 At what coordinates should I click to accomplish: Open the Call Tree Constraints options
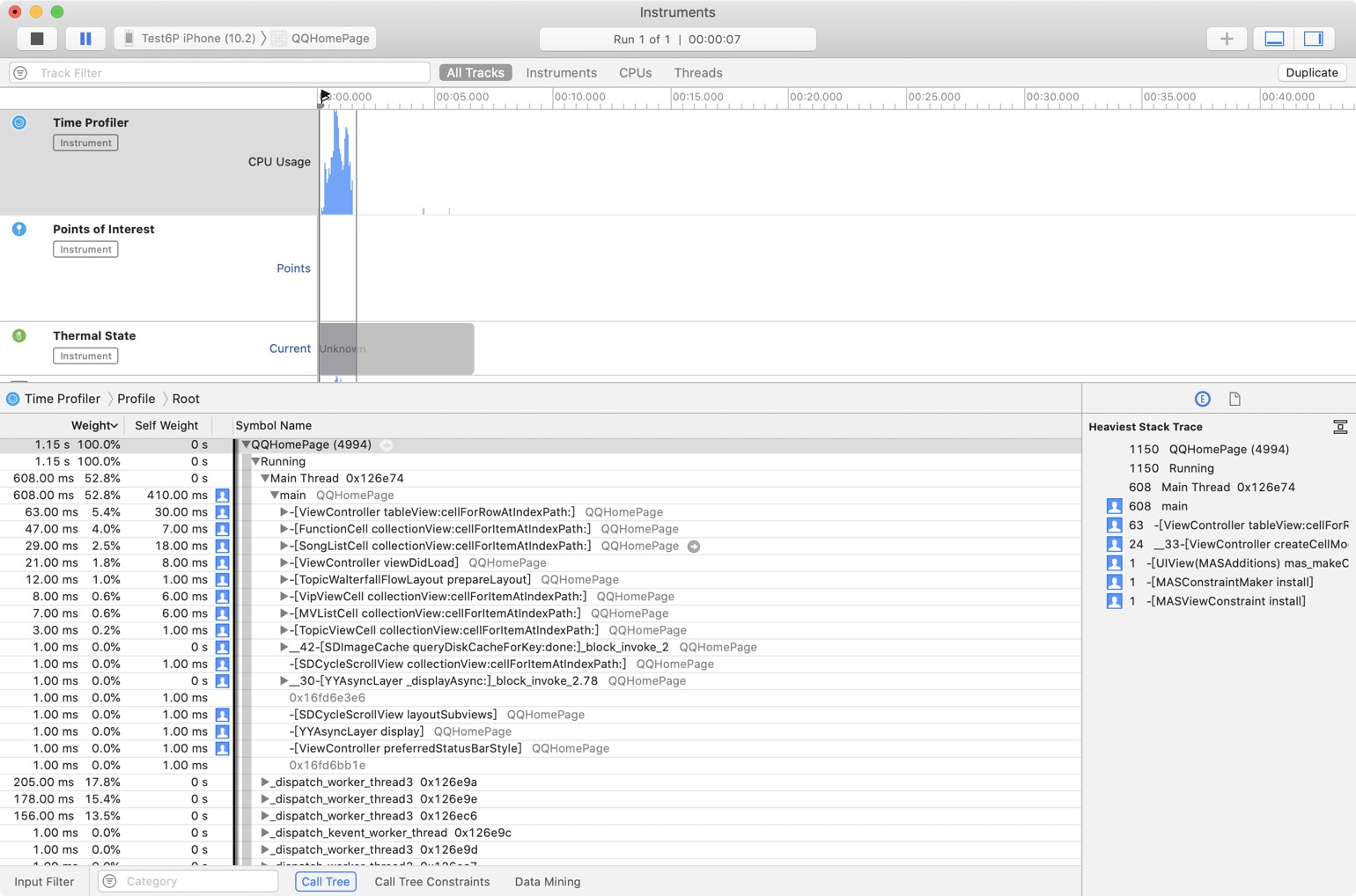point(431,881)
